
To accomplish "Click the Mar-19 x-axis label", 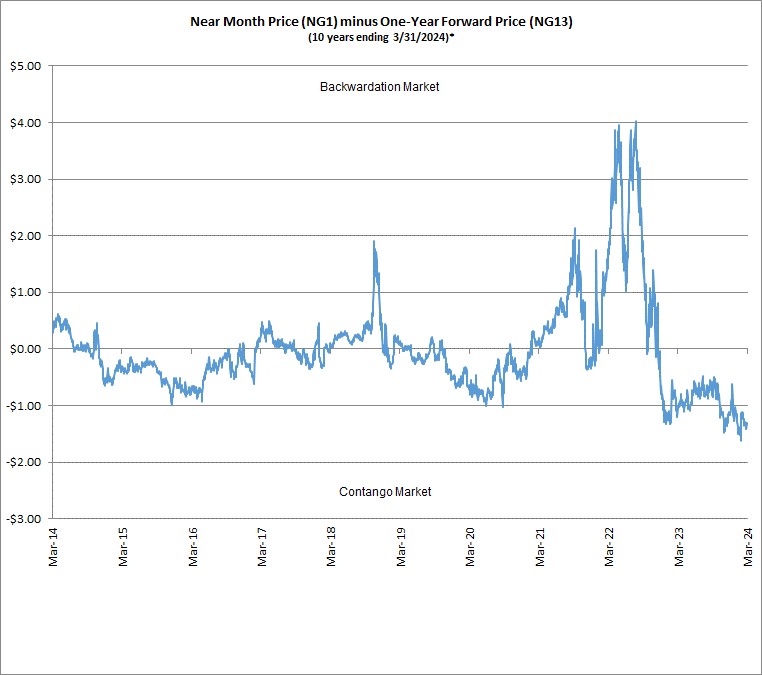I will (401, 547).
